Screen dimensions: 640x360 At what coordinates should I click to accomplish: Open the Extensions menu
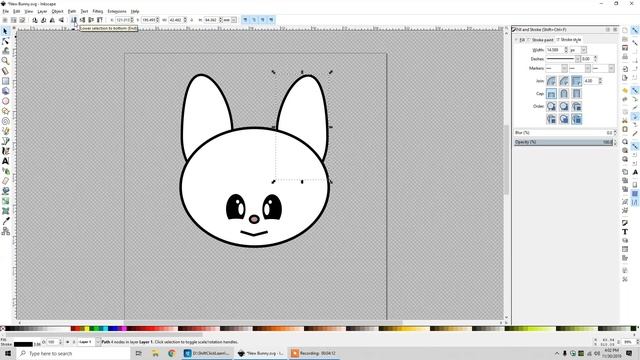point(117,11)
